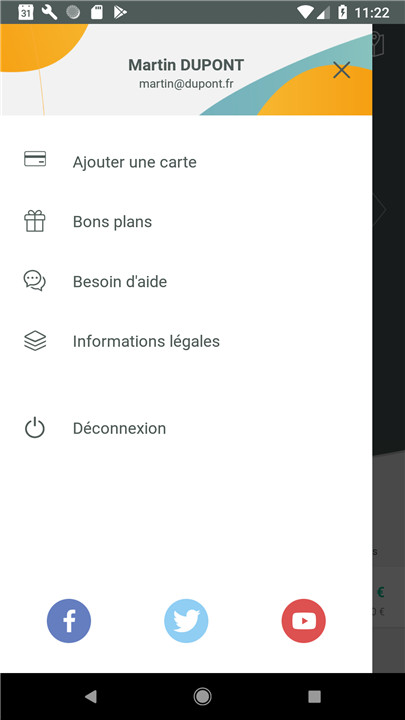Viewport: 405px width, 720px height.
Task: Tap the Android home circle button
Action: [x=202, y=697]
